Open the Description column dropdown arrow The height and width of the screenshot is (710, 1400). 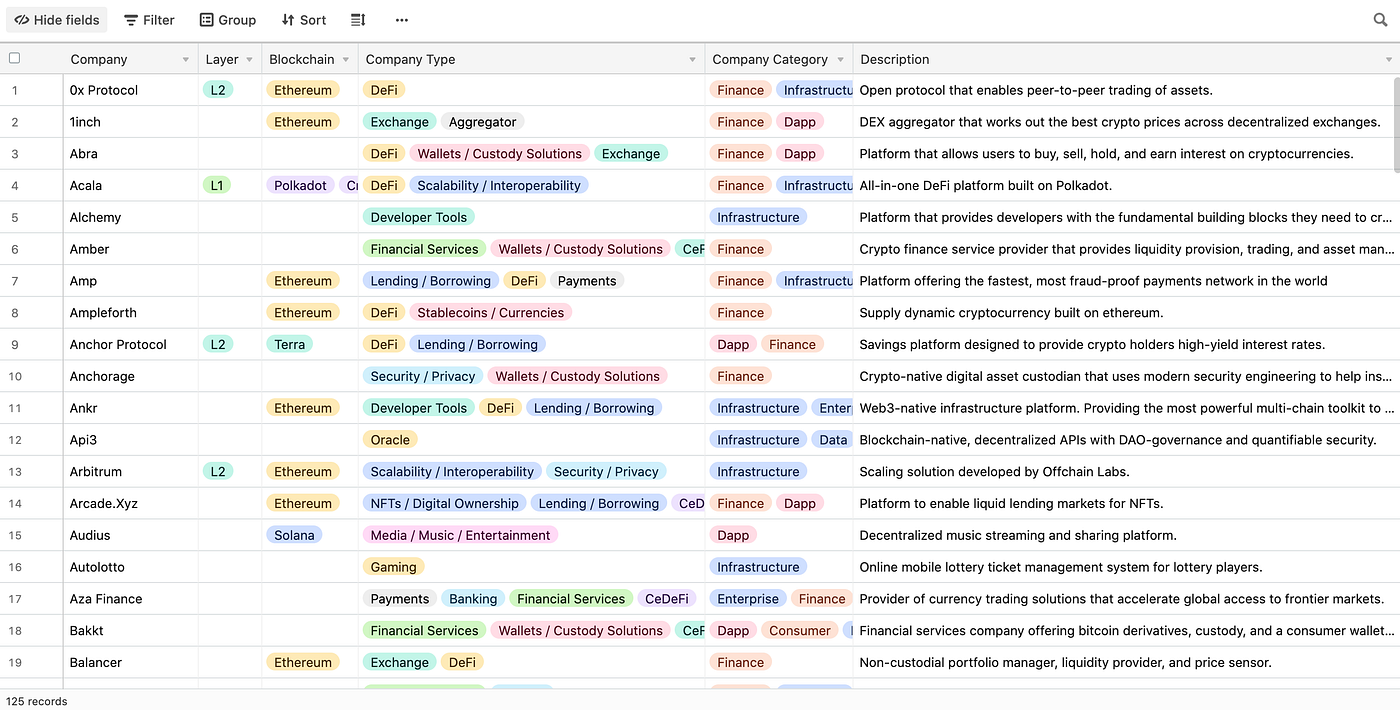1388,60
